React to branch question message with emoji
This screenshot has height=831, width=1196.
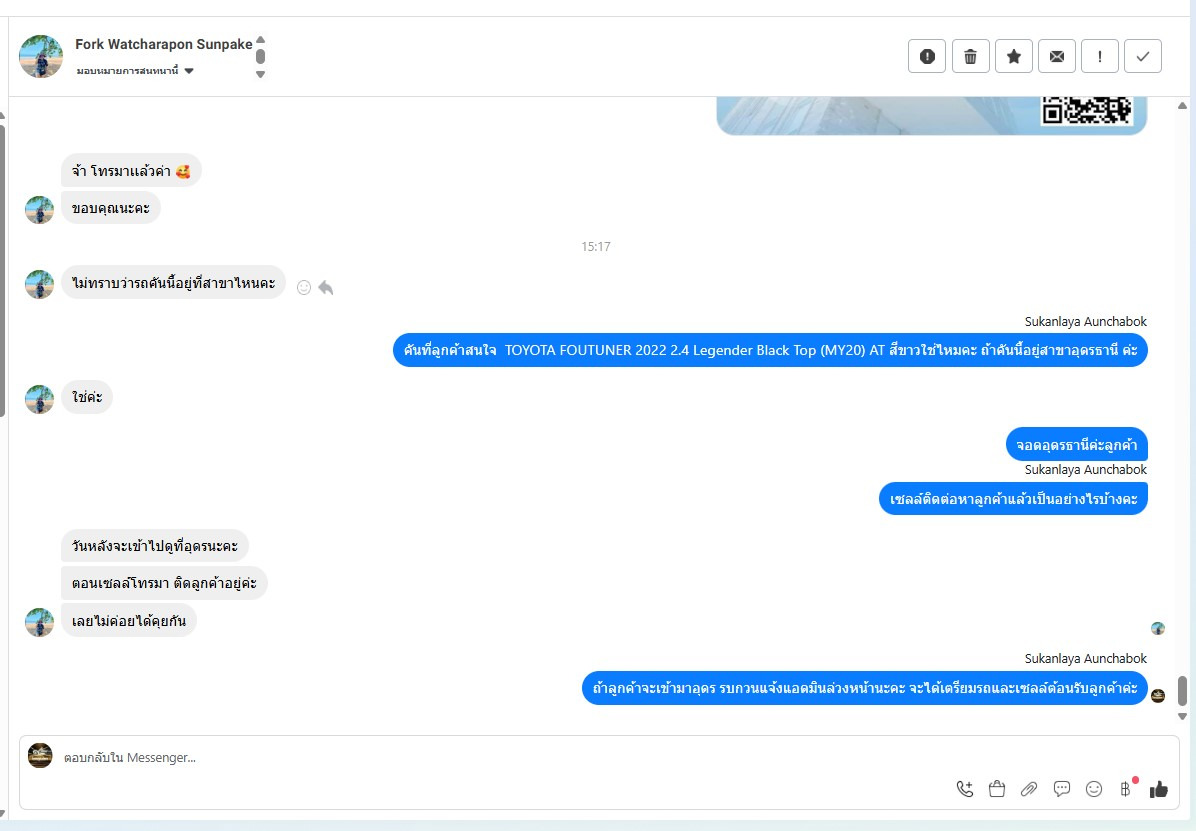click(304, 288)
